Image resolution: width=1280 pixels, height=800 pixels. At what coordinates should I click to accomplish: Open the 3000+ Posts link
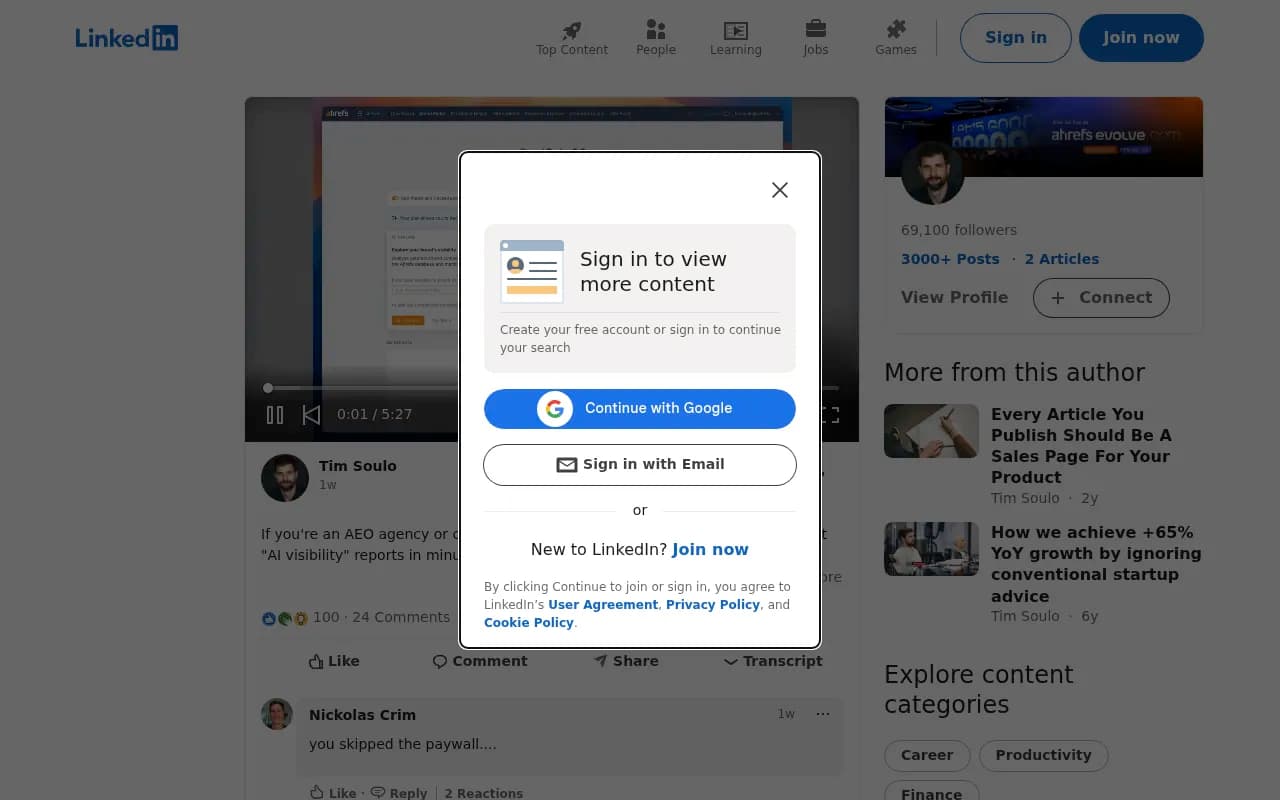coord(950,259)
